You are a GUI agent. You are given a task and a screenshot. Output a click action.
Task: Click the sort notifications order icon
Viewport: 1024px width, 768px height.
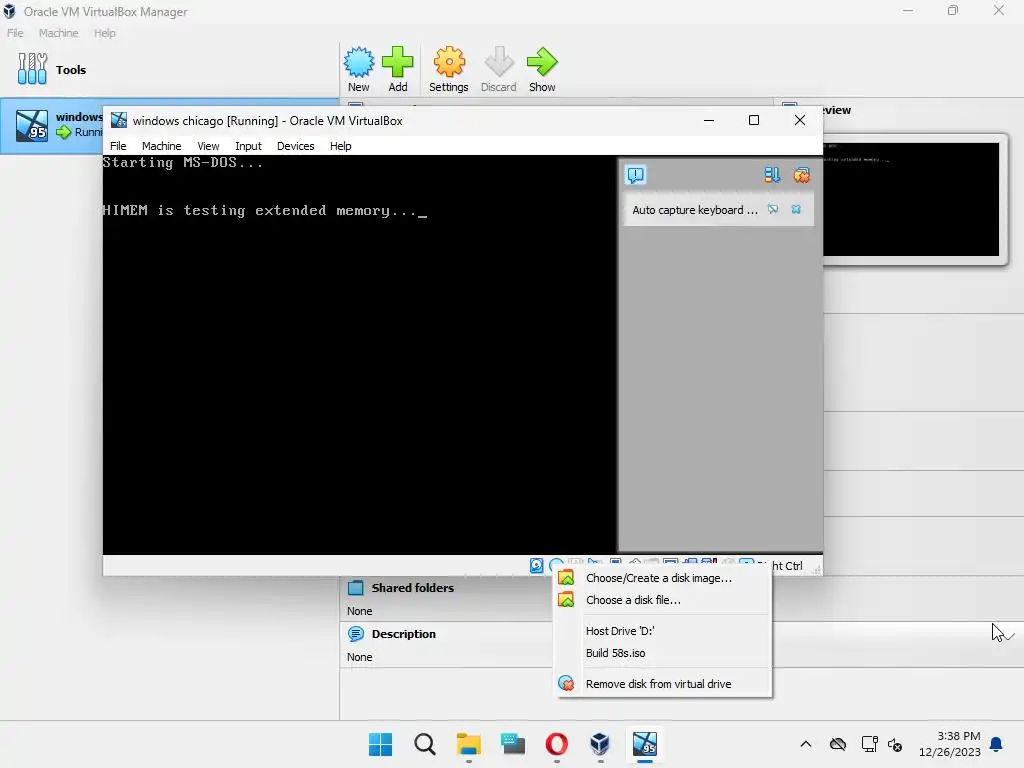[x=772, y=175]
